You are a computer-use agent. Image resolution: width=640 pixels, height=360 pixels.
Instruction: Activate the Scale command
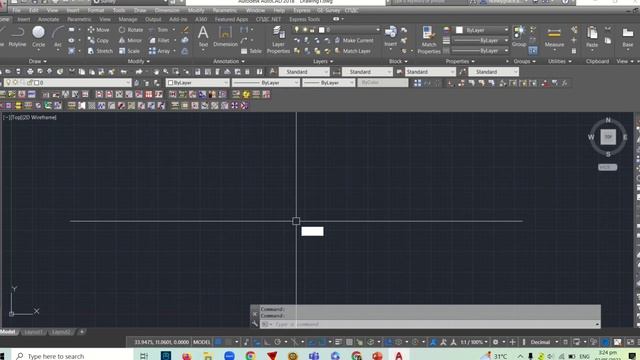point(129,51)
